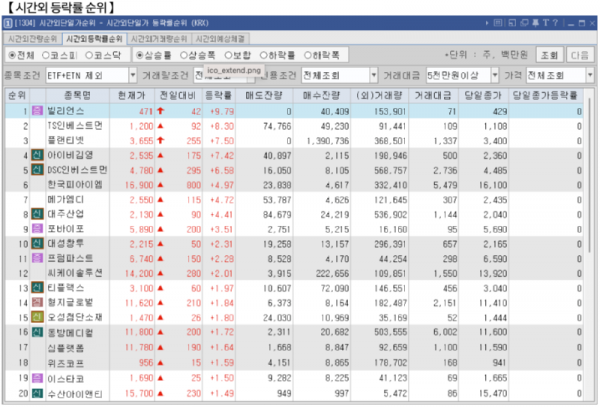Click the 당일종가 column header
Viewport: 600px width, 407px height.
483,96
